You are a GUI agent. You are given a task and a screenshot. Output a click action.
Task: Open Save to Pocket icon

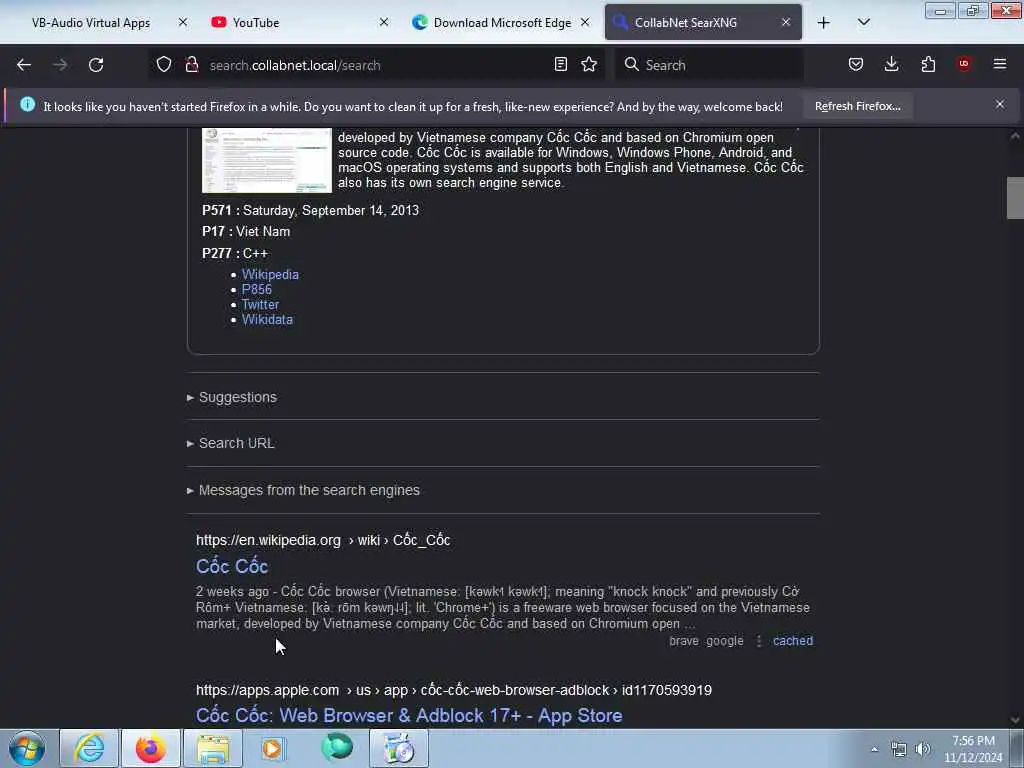click(856, 65)
